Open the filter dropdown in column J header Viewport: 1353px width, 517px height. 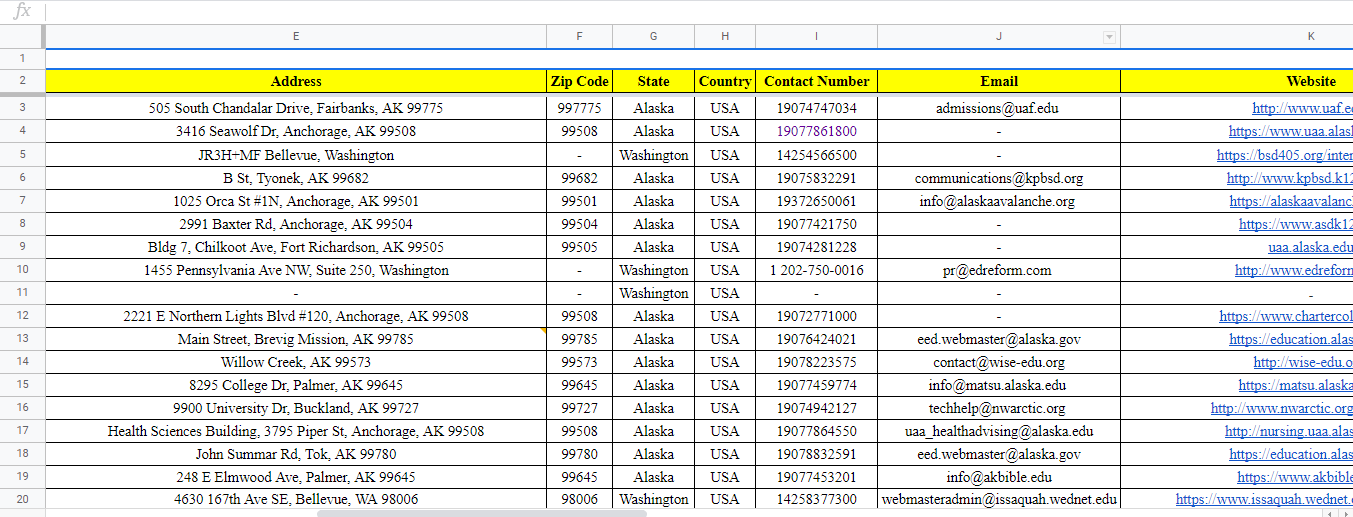coord(1108,37)
